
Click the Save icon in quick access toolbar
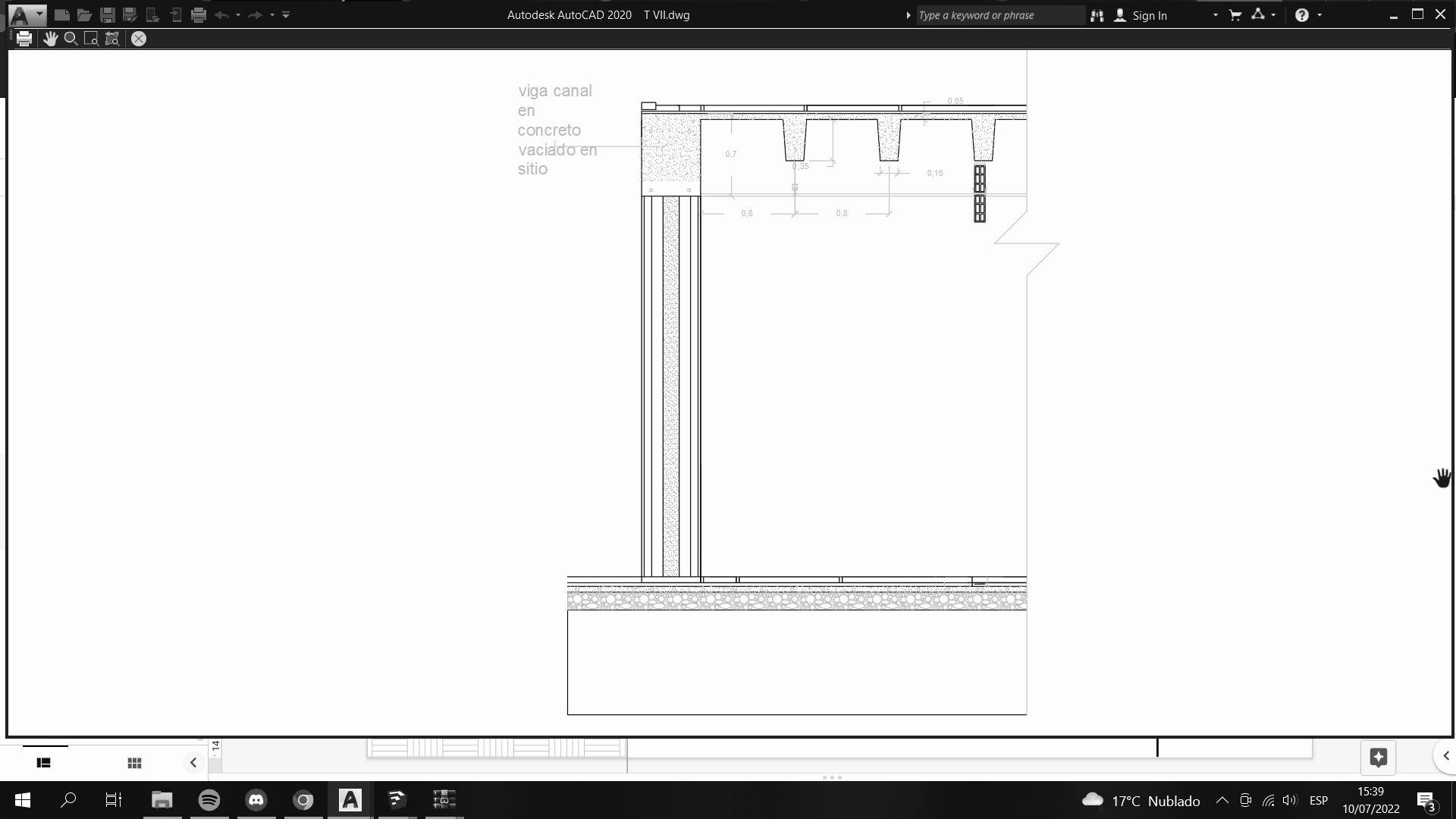[x=107, y=14]
